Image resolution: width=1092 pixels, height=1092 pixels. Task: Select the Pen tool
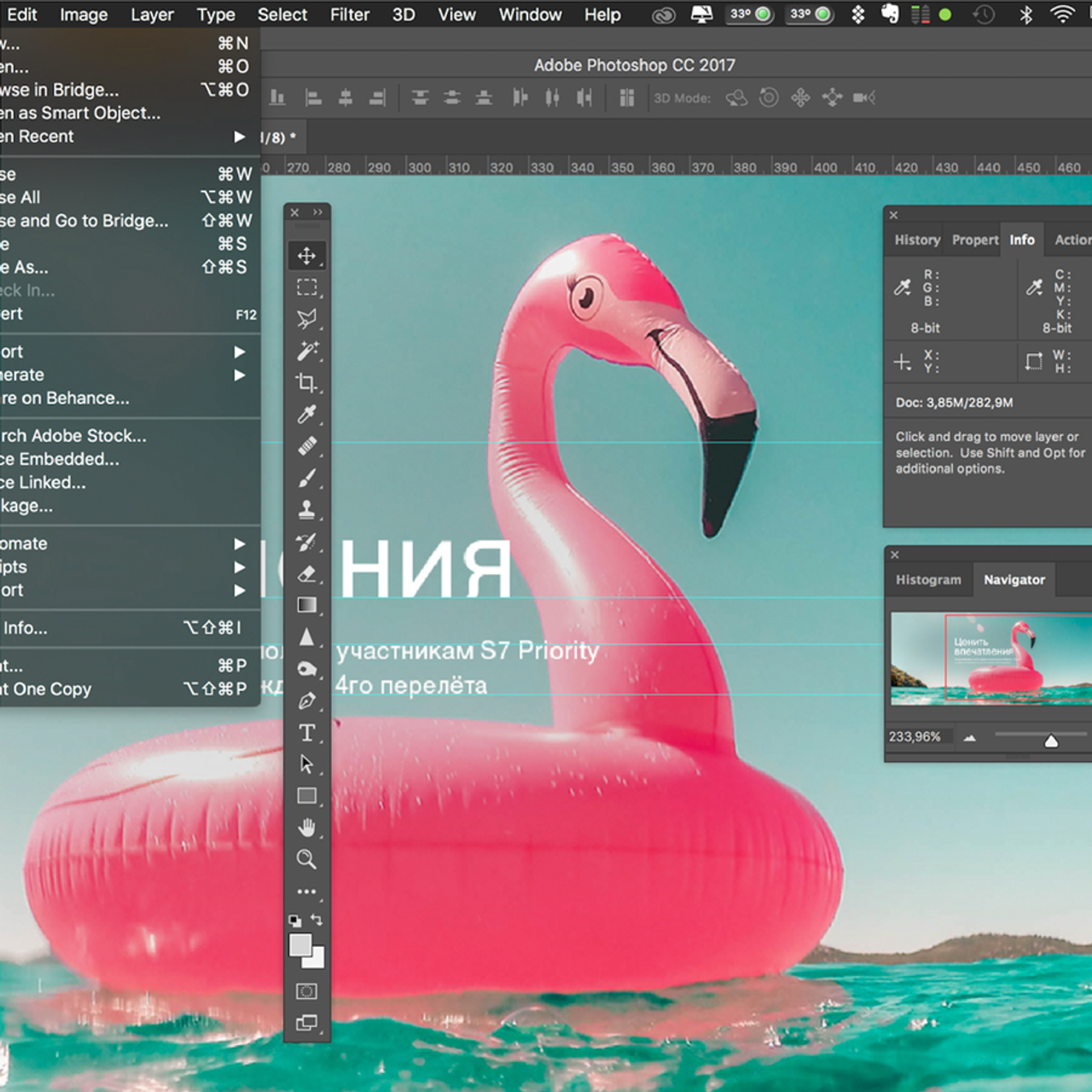coord(307,700)
